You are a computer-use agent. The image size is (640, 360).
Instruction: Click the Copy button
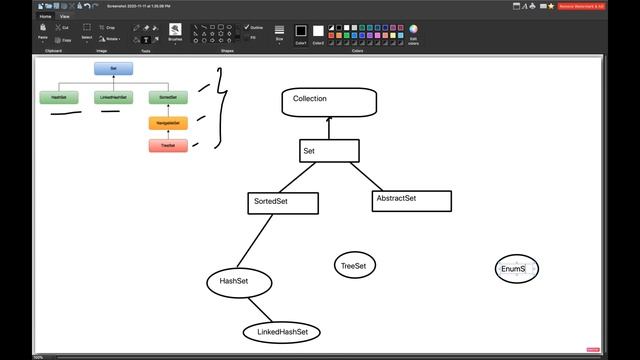(x=63, y=40)
